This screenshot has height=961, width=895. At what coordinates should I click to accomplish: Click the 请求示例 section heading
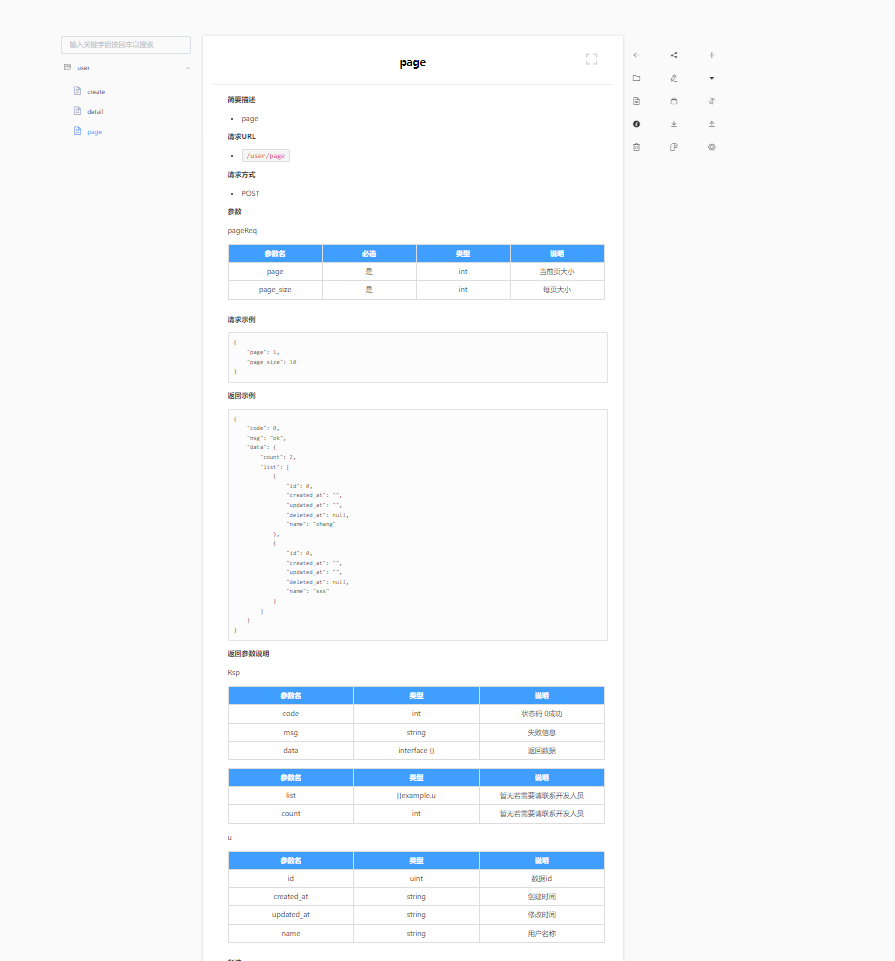(242, 320)
